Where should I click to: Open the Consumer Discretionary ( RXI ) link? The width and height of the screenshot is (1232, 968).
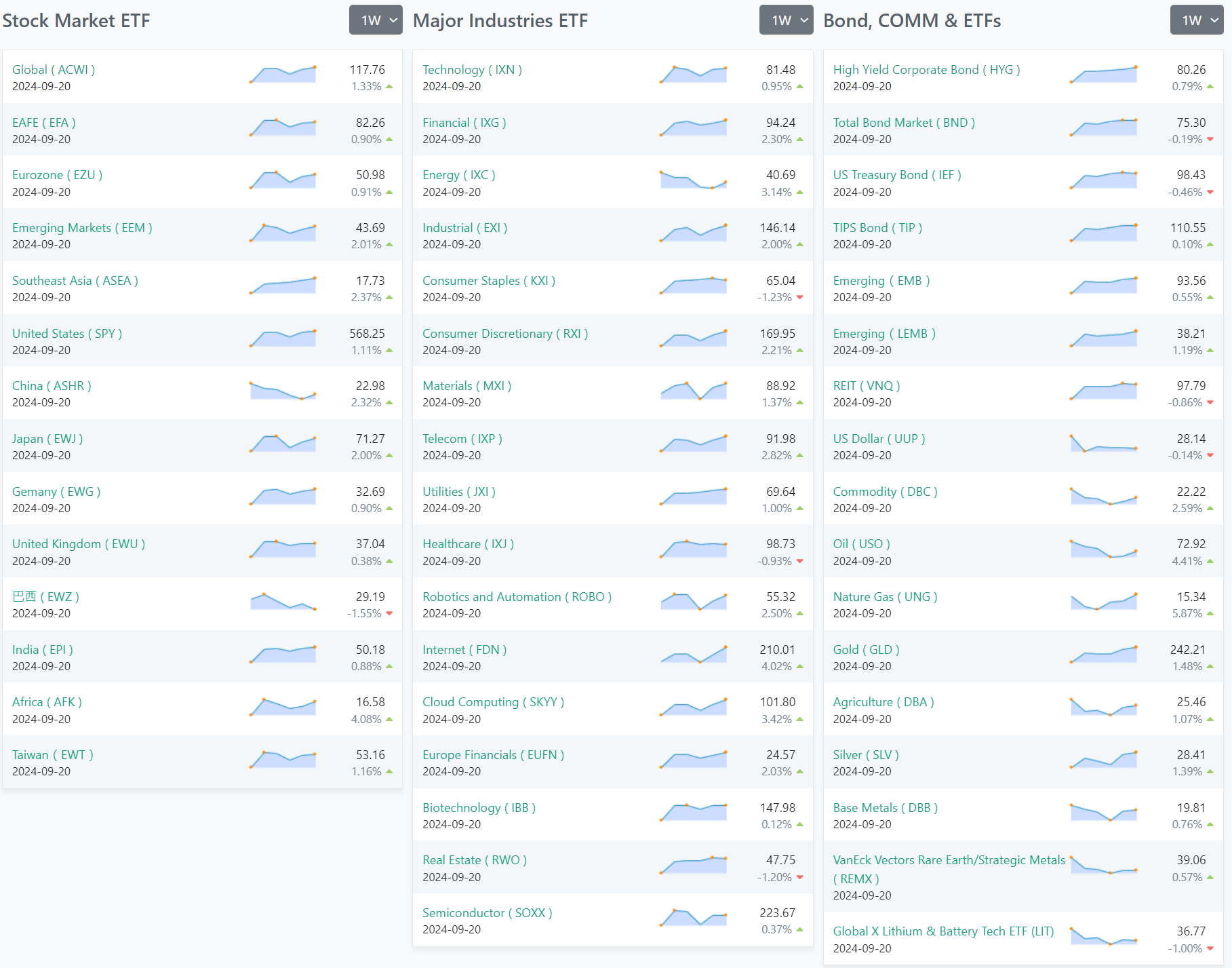[x=505, y=334]
